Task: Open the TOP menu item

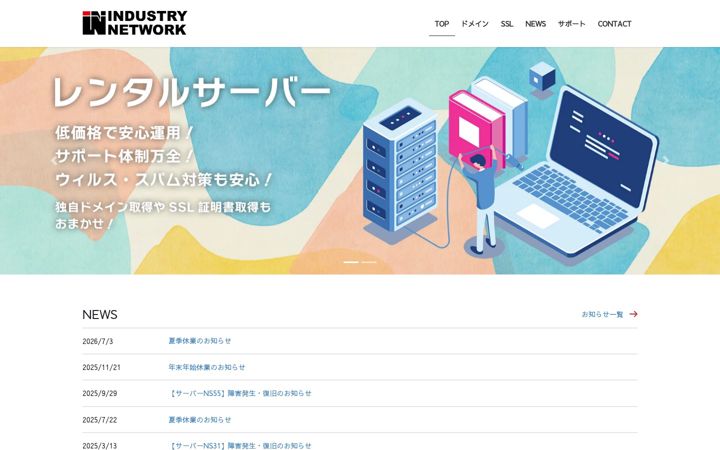Action: (x=442, y=24)
